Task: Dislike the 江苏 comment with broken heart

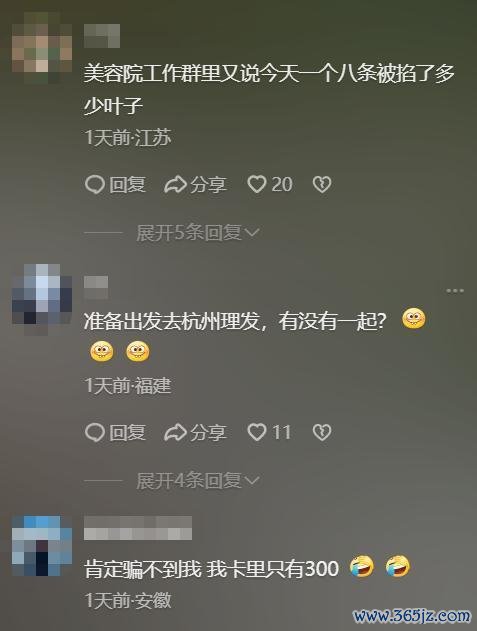Action: coord(322,185)
